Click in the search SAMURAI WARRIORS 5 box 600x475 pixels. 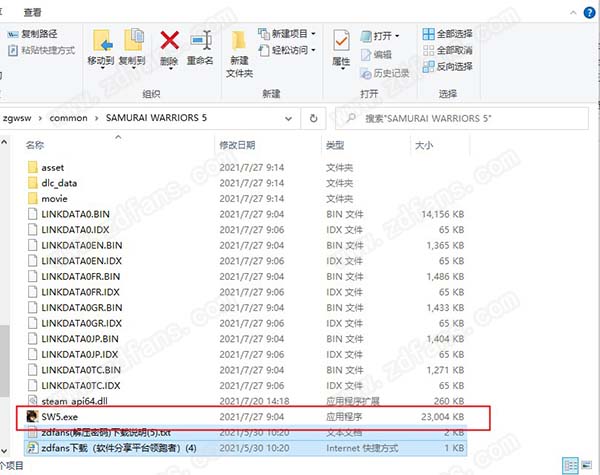462,118
